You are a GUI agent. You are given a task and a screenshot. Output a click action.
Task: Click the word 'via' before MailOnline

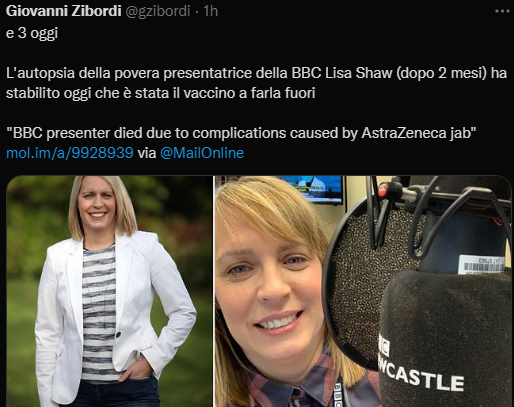[x=147, y=153]
